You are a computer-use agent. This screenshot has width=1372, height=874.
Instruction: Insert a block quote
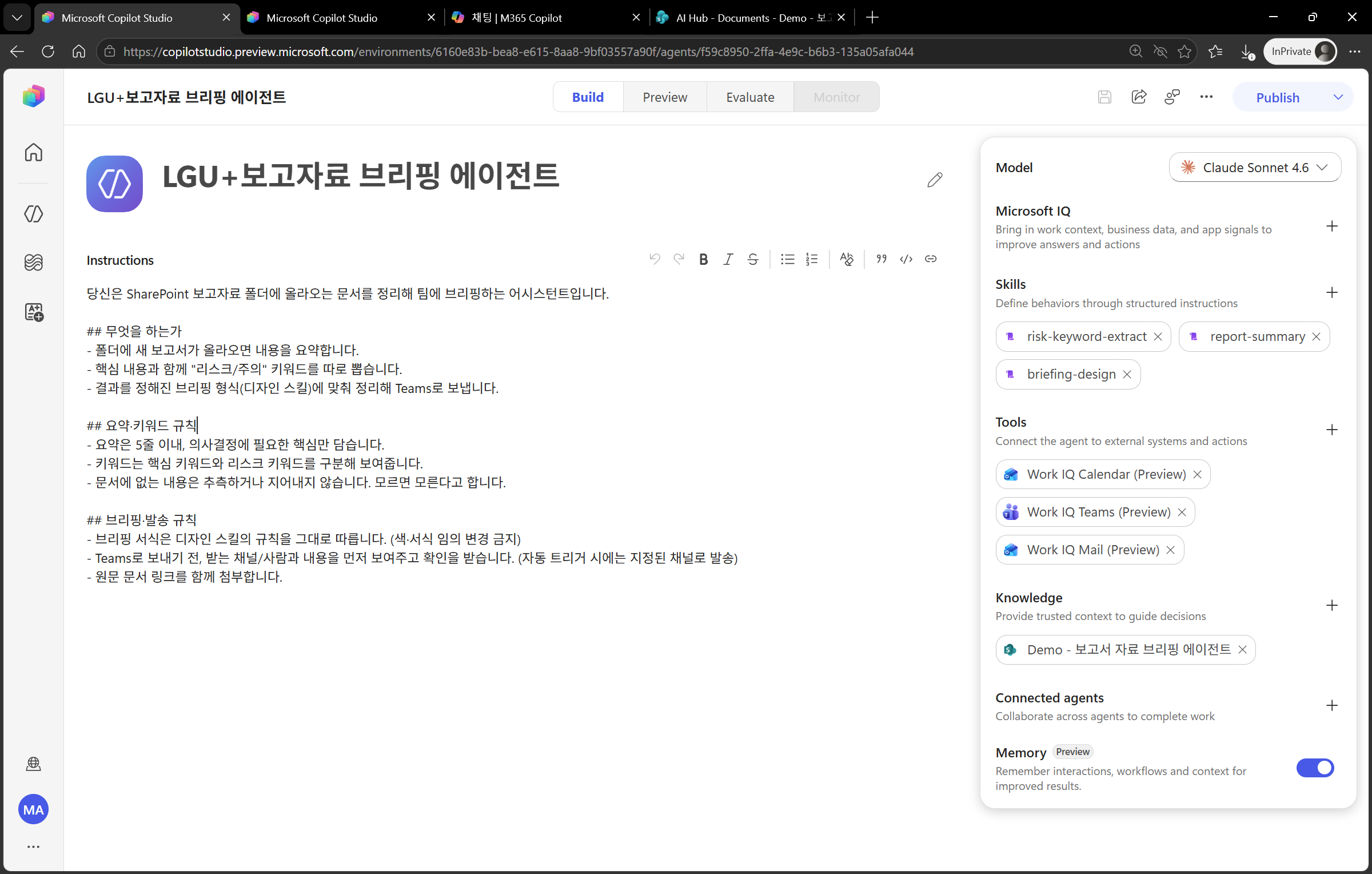[882, 259]
